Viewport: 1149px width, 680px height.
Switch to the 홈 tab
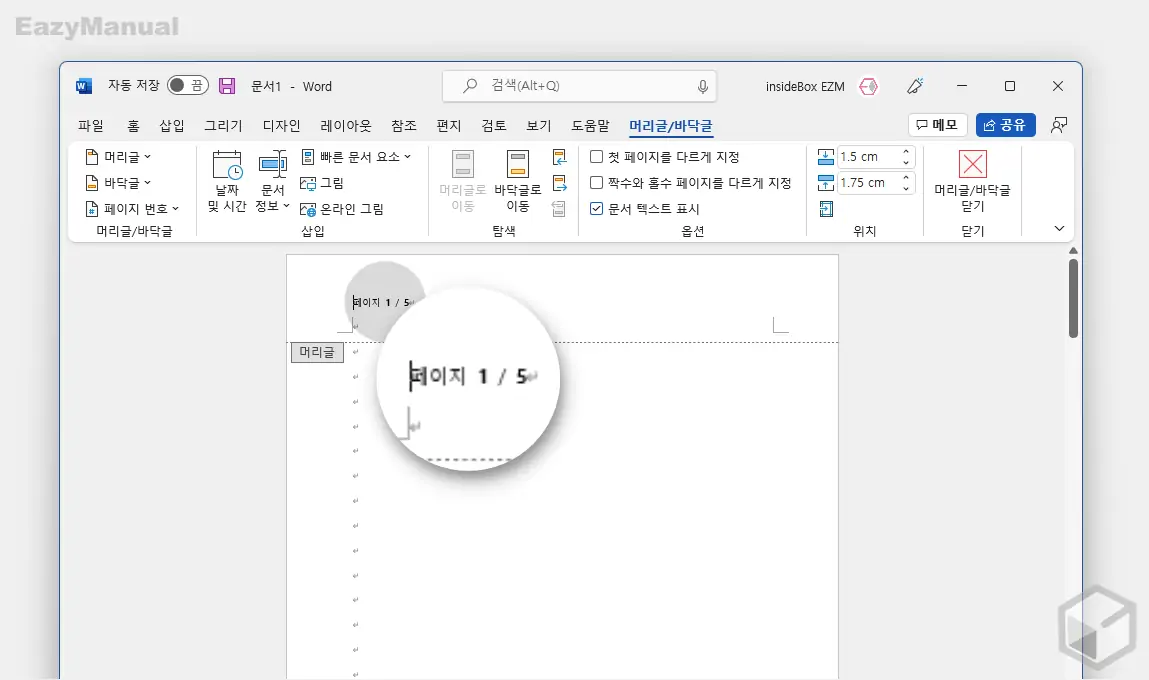coord(133,126)
